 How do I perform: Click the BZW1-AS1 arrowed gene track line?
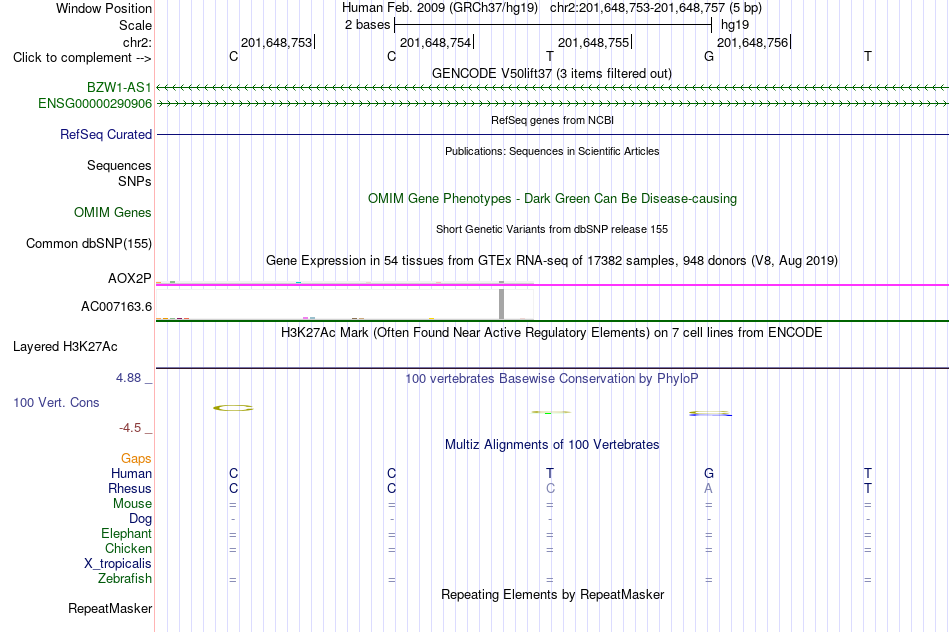pyautogui.click(x=552, y=88)
